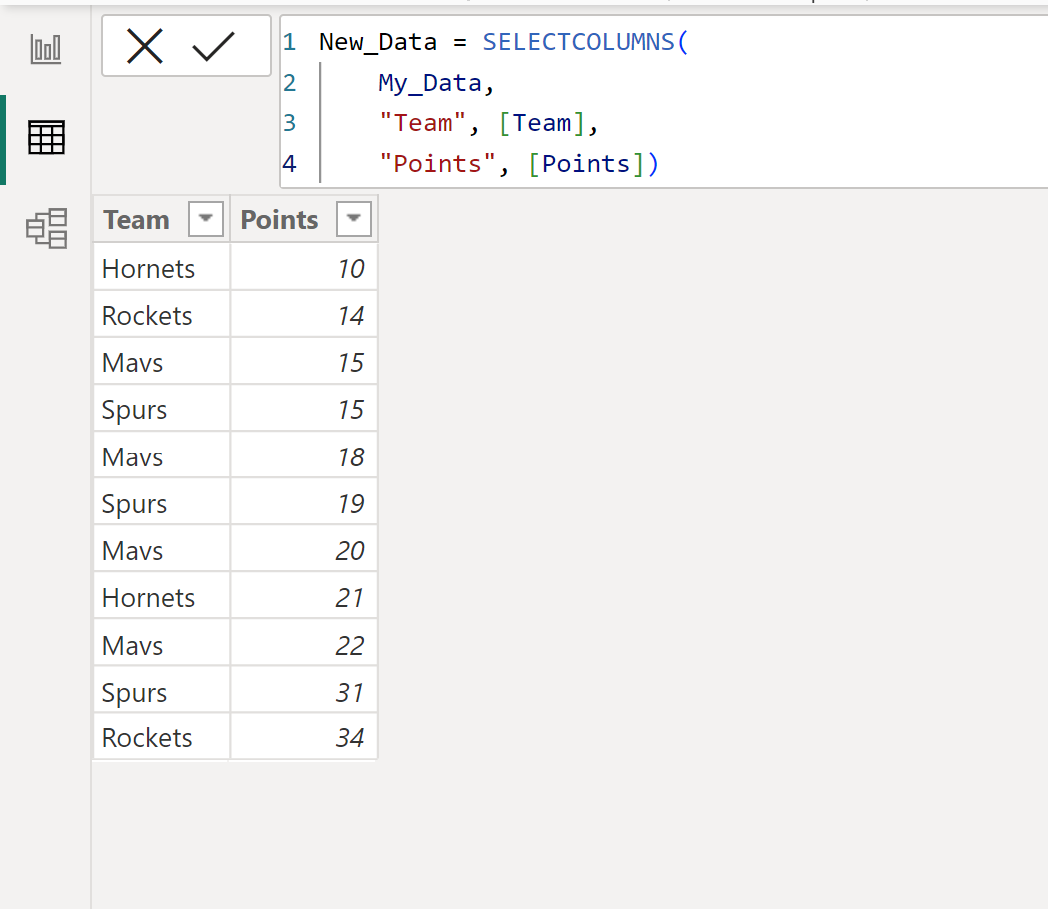
Task: Select the Points column header
Action: 279,218
